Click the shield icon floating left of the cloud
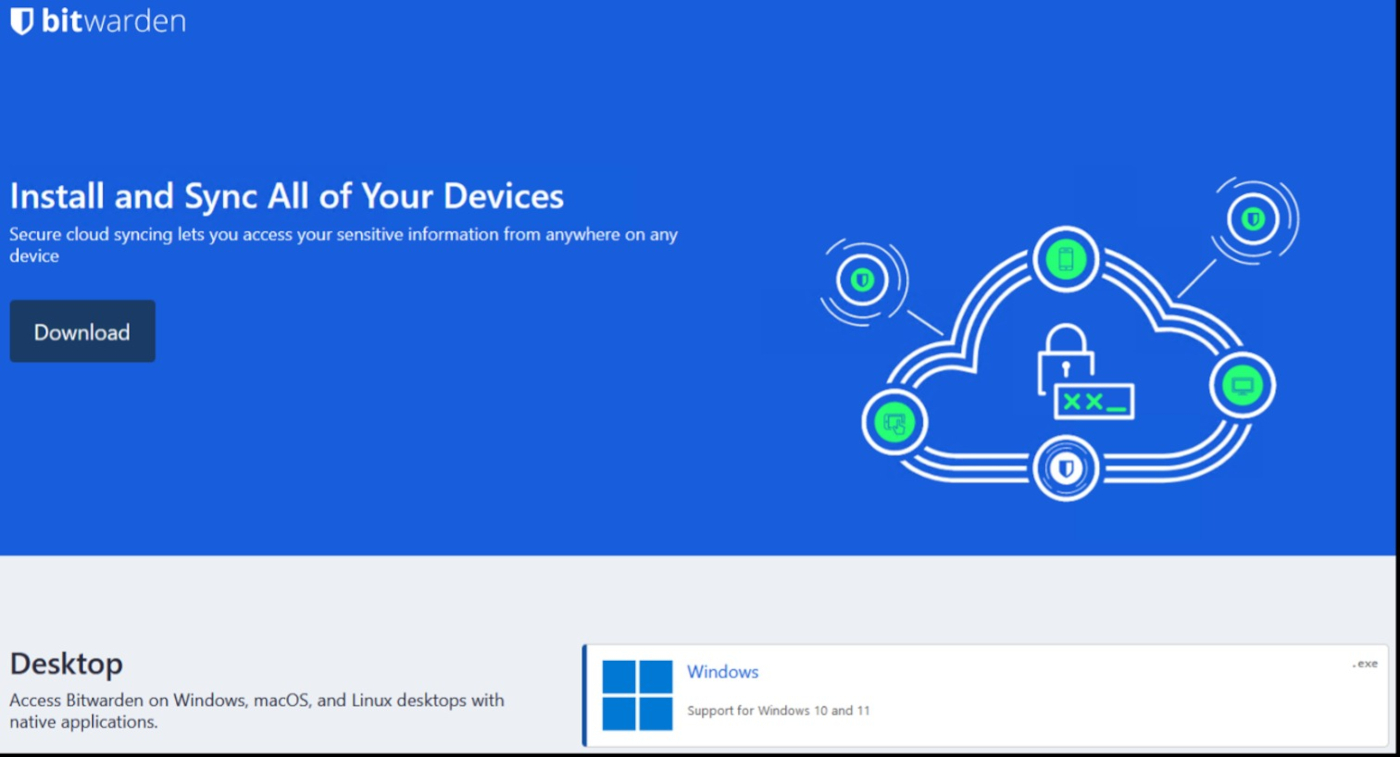This screenshot has width=1400, height=757. [x=862, y=277]
